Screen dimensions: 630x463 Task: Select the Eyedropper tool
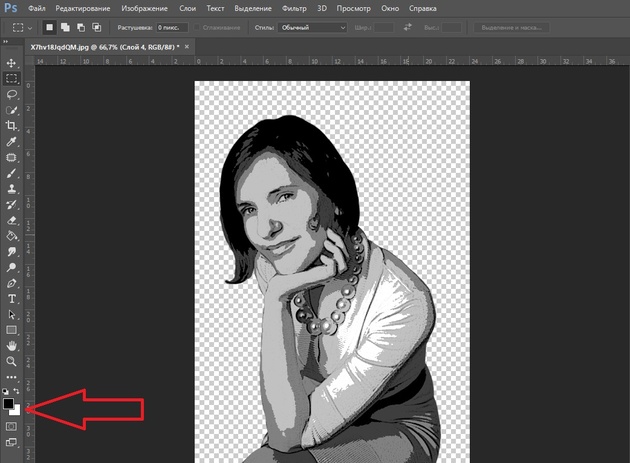coord(11,141)
